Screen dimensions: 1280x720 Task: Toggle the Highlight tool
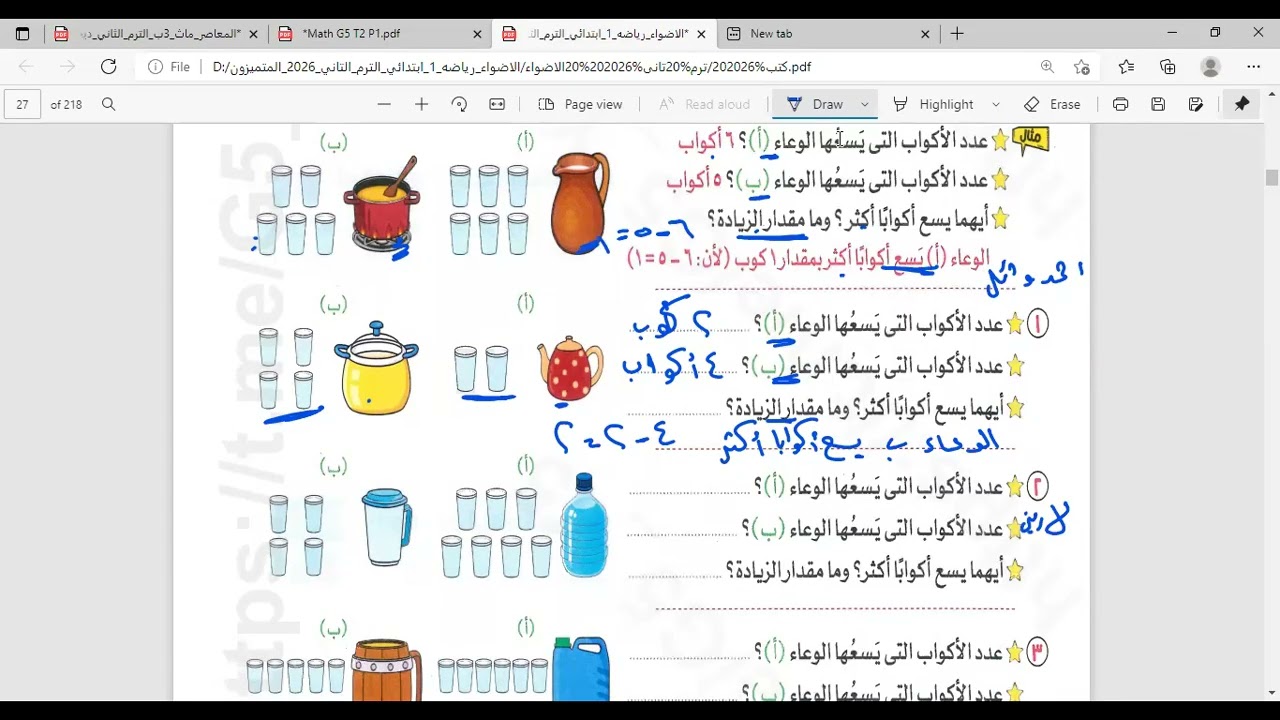point(932,104)
